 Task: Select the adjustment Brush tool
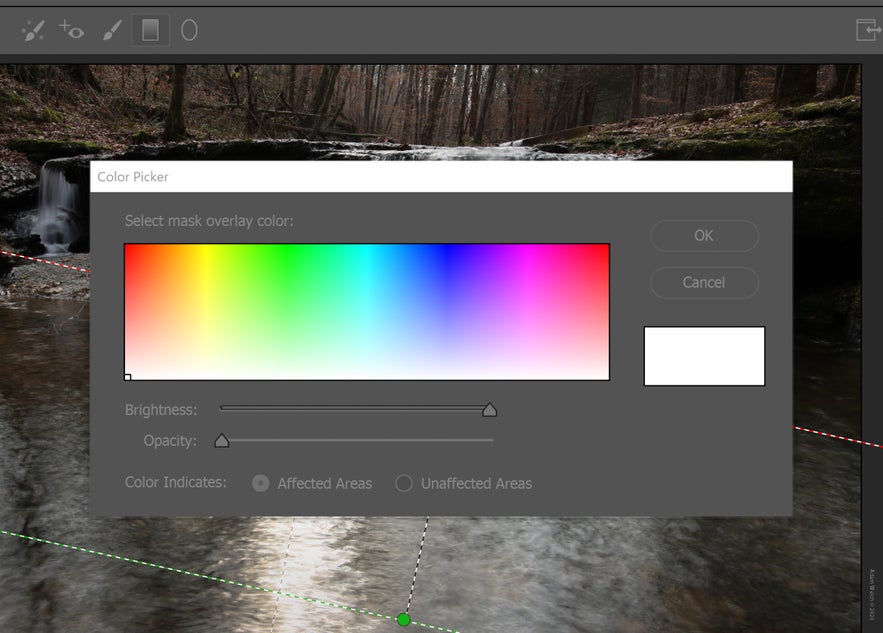coord(112,30)
